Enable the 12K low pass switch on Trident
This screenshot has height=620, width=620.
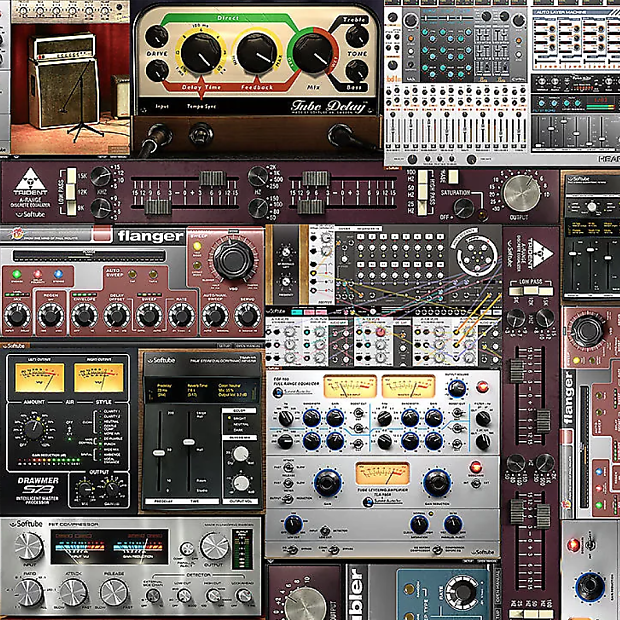[71, 192]
